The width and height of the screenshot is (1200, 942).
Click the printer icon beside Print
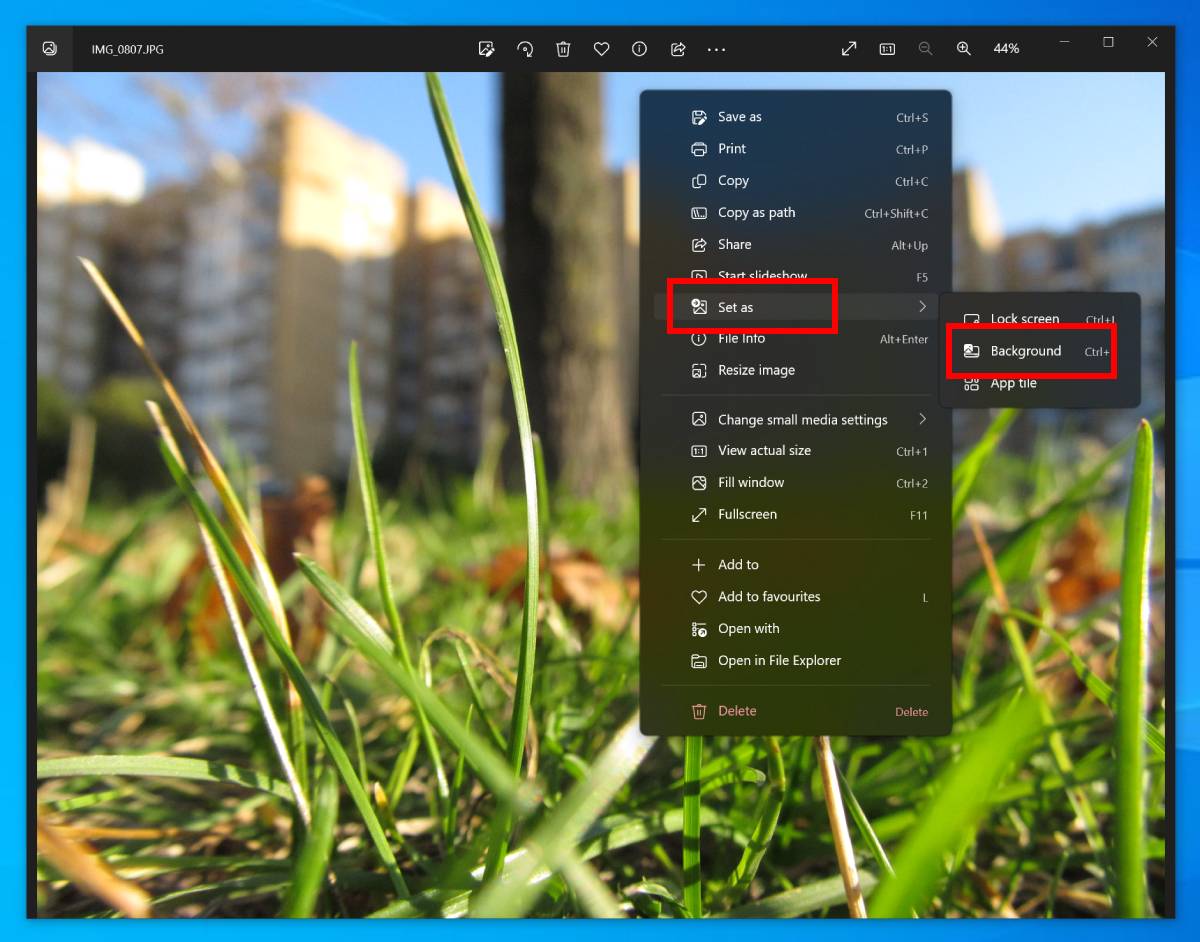(699, 149)
